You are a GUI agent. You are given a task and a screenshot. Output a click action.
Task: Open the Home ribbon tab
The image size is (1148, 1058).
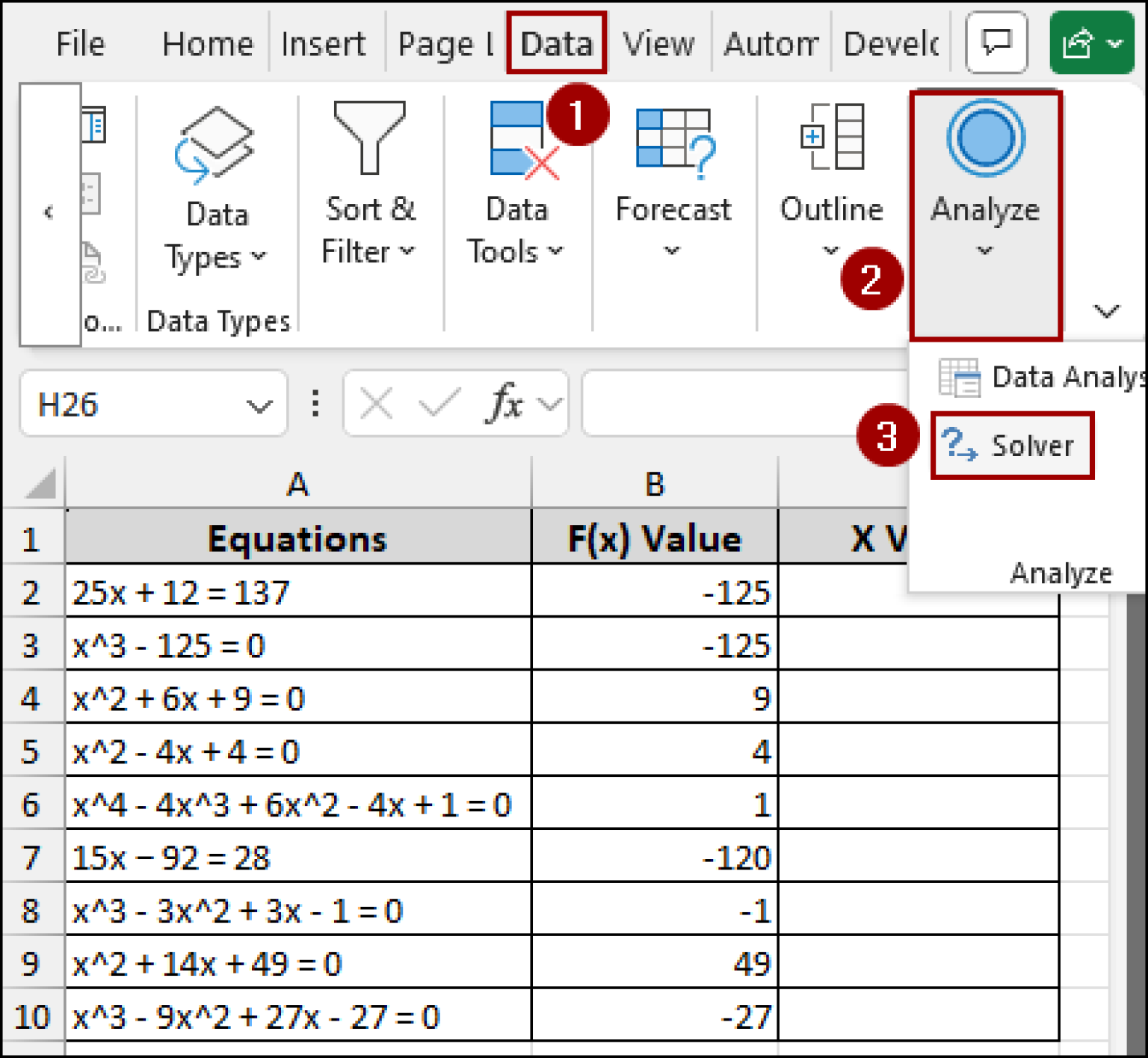(x=206, y=42)
